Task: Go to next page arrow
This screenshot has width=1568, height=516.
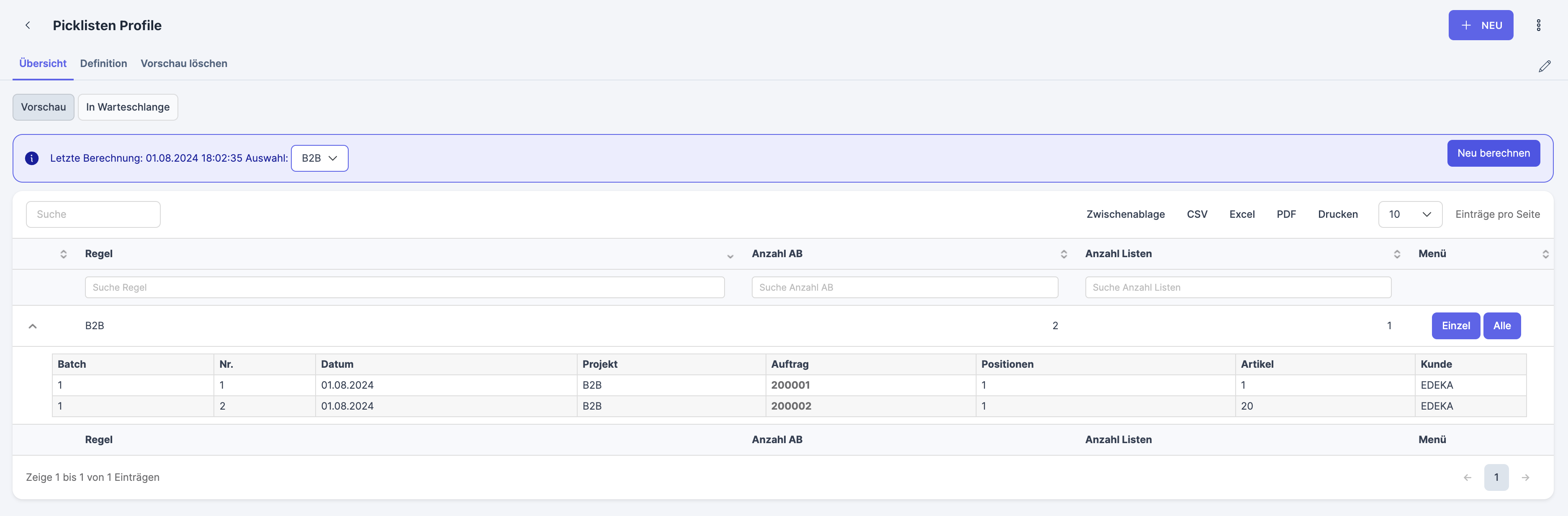Action: point(1525,477)
